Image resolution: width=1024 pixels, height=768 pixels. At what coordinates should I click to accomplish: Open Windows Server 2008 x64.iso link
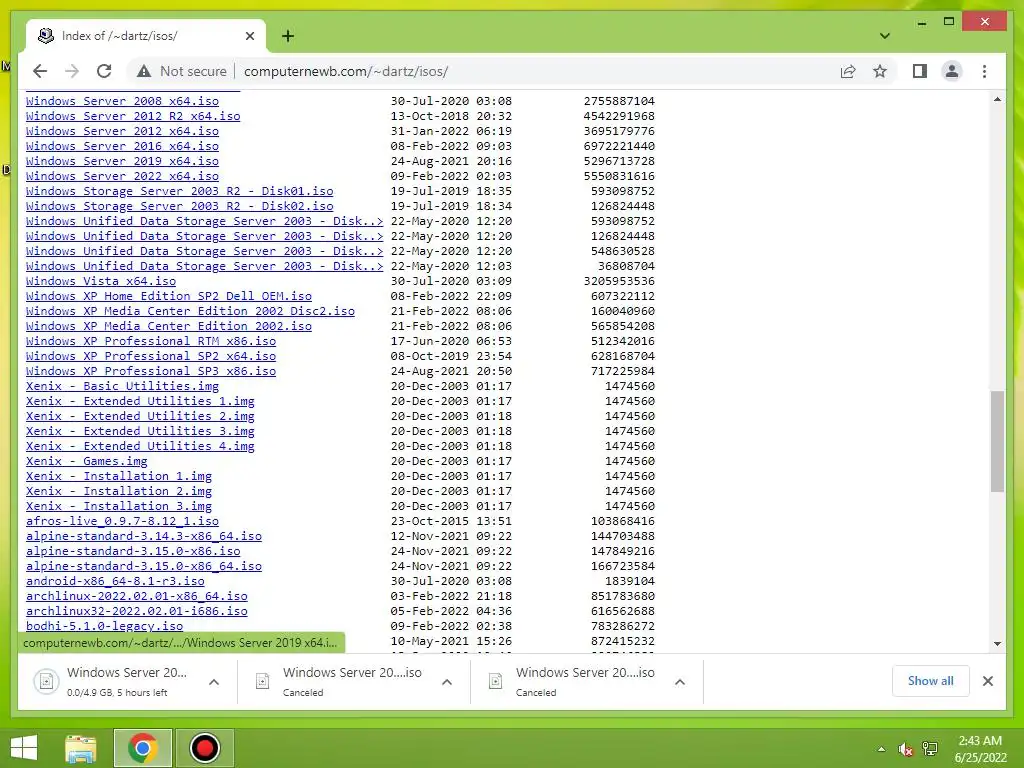tap(122, 101)
